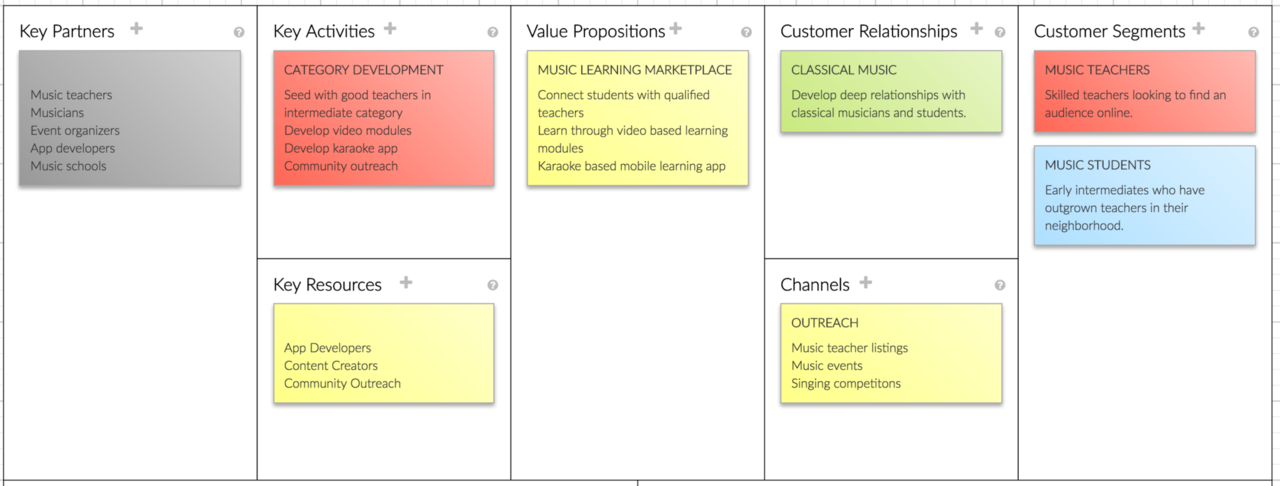This screenshot has width=1280, height=486.
Task: Add a note to Key Activities
Action: point(390,29)
